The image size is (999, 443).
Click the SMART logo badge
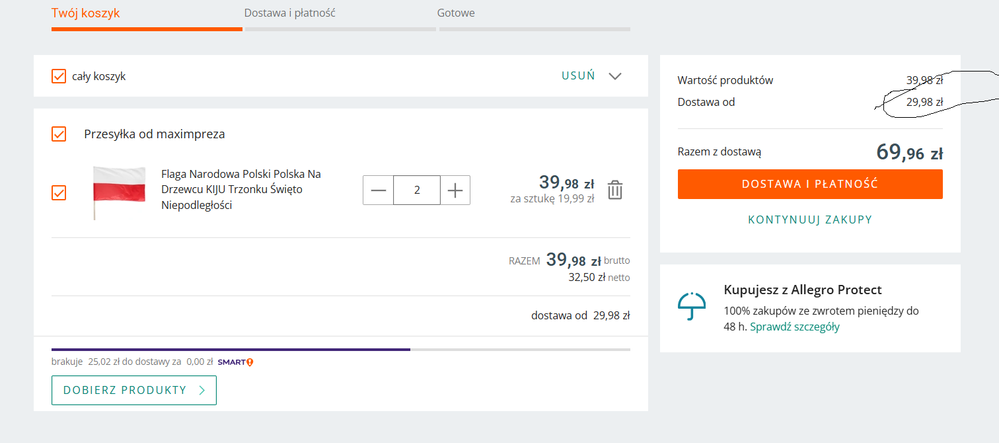pos(235,362)
